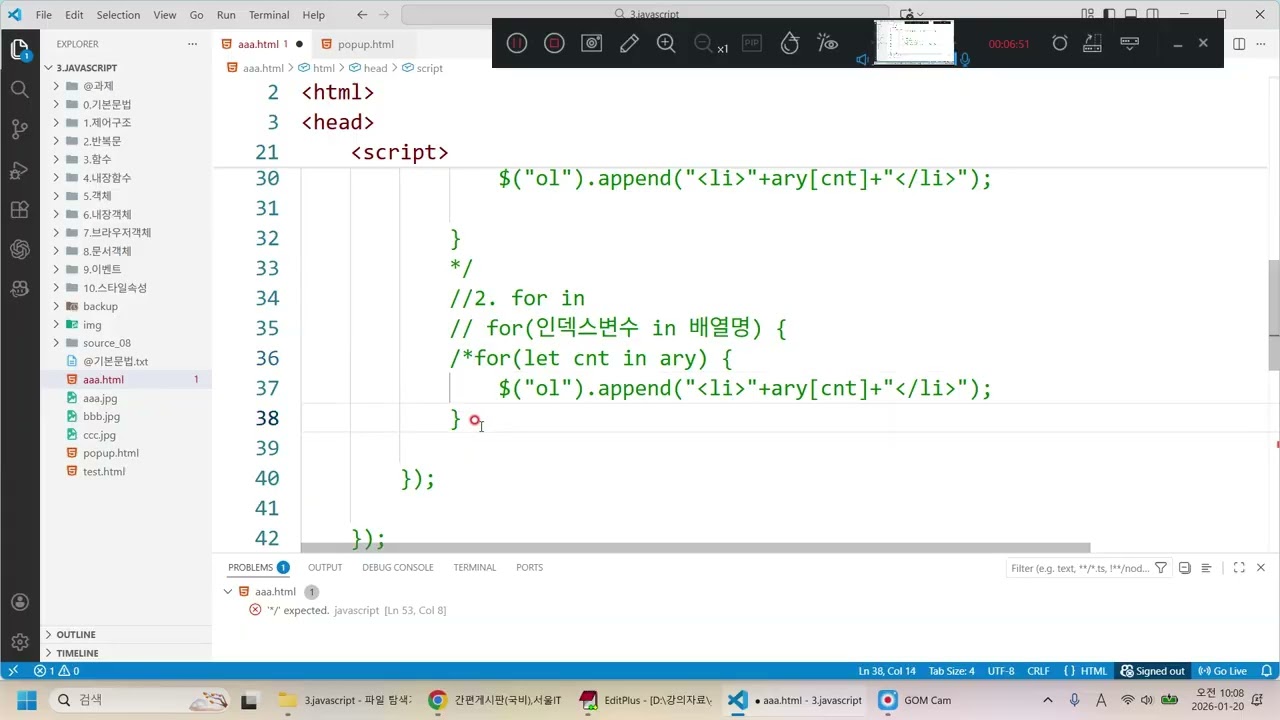
Task: Pause recording in GOM Cam toolbar
Action: pos(516,43)
